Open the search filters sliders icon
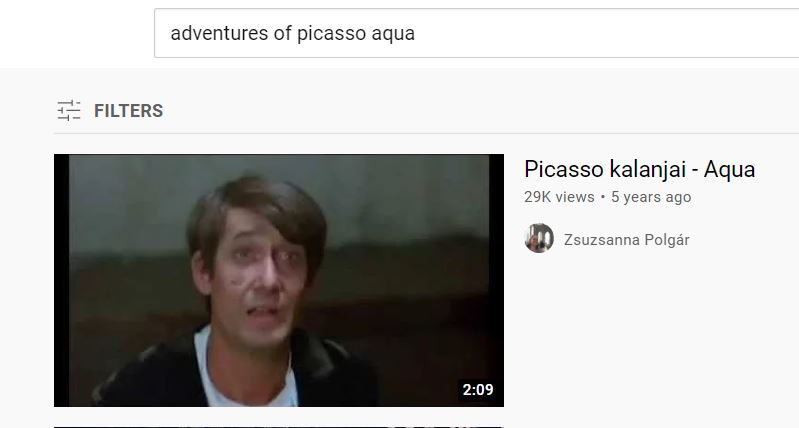 coord(69,110)
